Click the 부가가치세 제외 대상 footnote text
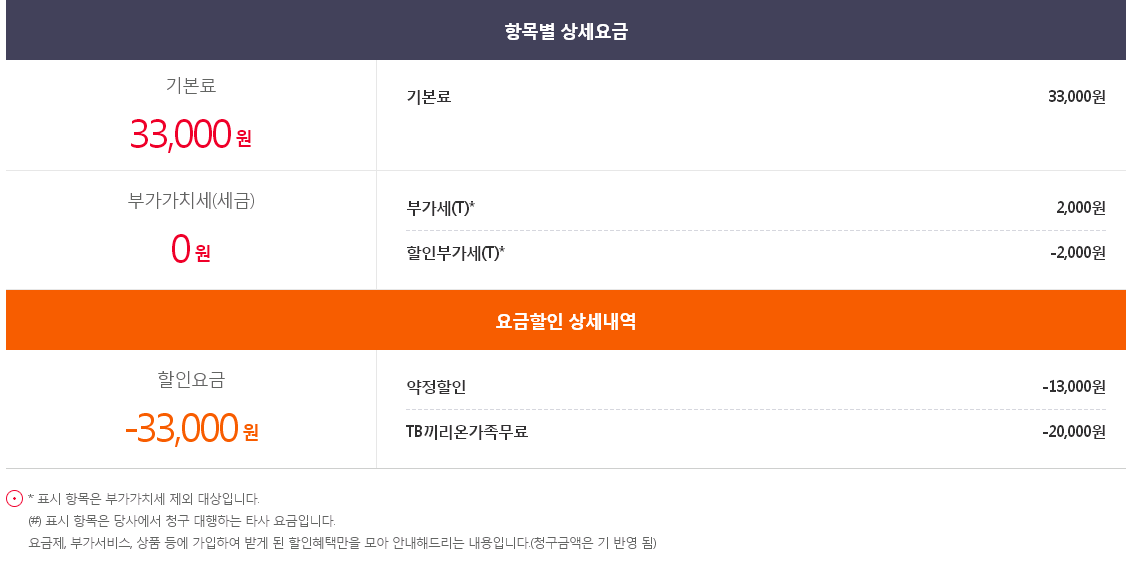The width and height of the screenshot is (1128, 565). (144, 498)
